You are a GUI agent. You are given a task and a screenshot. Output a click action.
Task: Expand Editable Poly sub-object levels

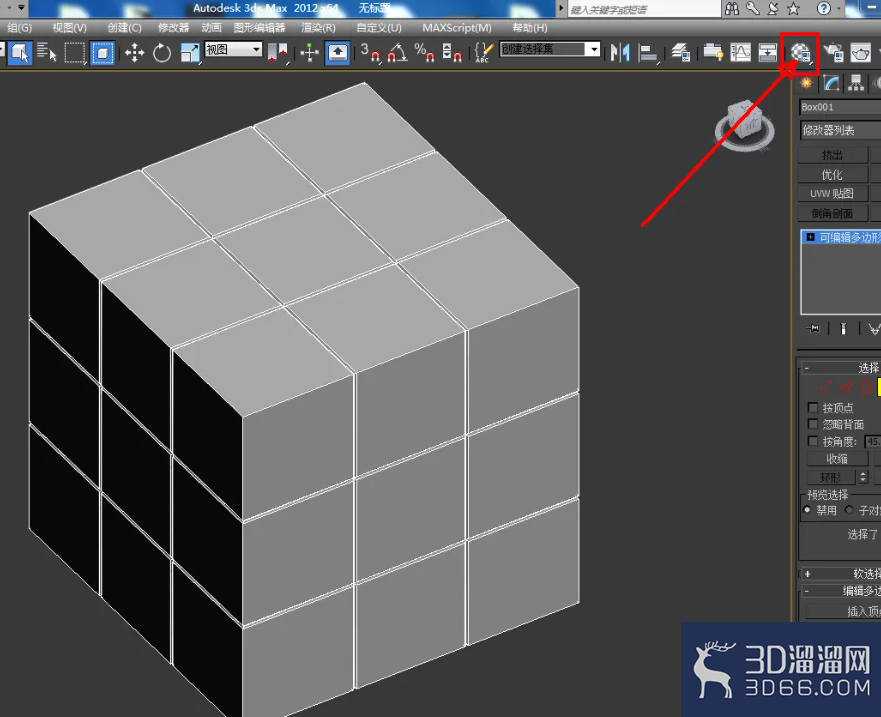tap(810, 237)
